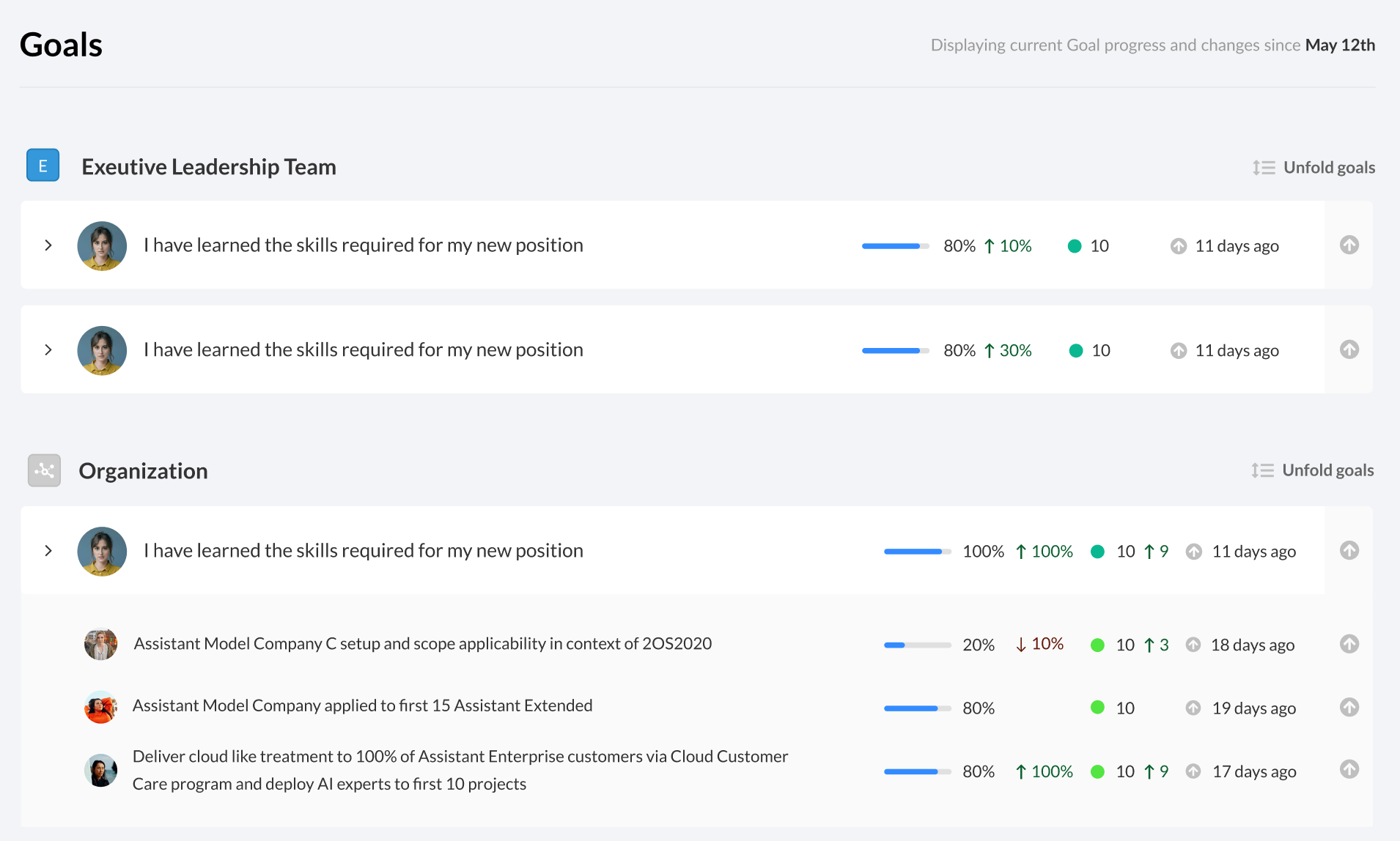Click the '↑ 30%' change value
1400x841 pixels.
coord(1008,350)
